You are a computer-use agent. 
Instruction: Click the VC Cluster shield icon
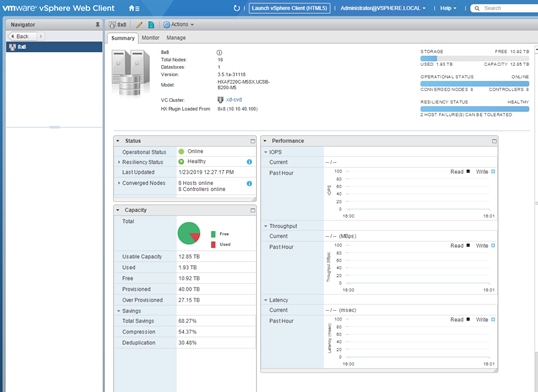point(220,100)
